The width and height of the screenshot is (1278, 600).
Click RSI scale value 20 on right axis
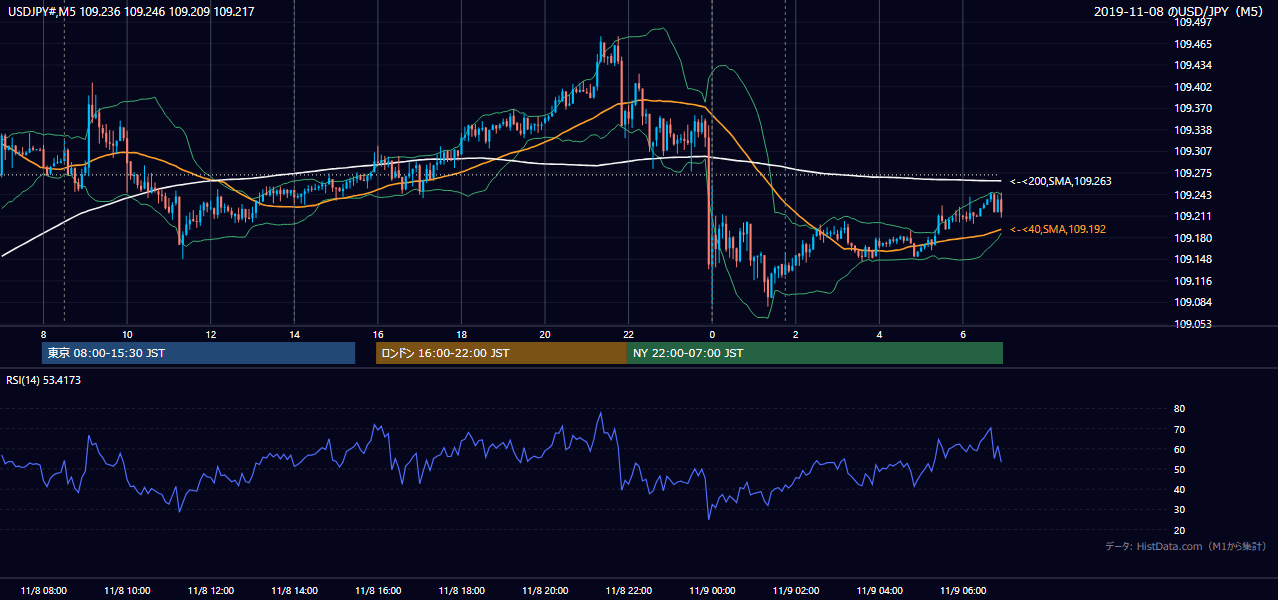click(x=1179, y=530)
